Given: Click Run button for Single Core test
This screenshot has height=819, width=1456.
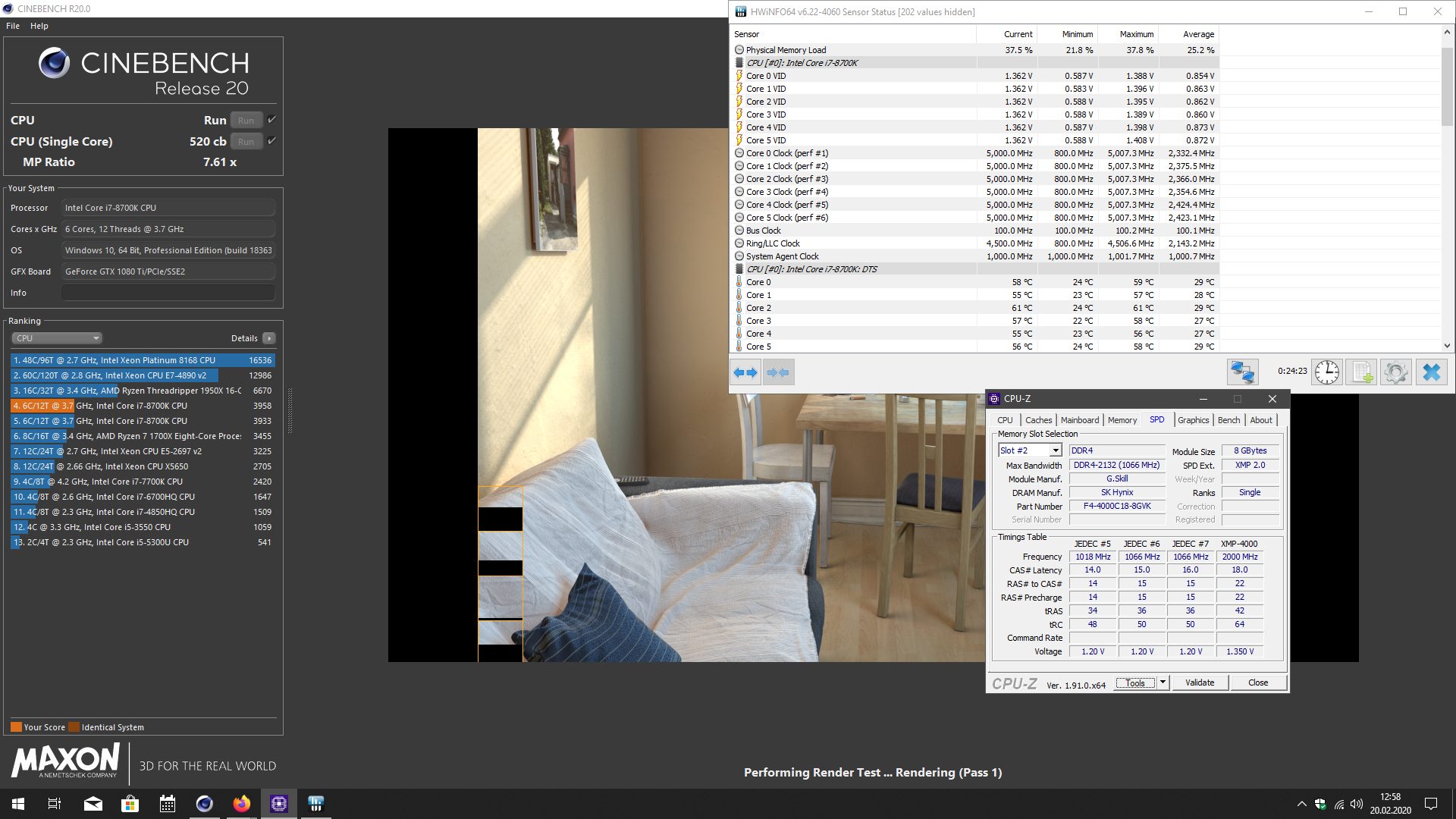Looking at the screenshot, I should [x=246, y=141].
